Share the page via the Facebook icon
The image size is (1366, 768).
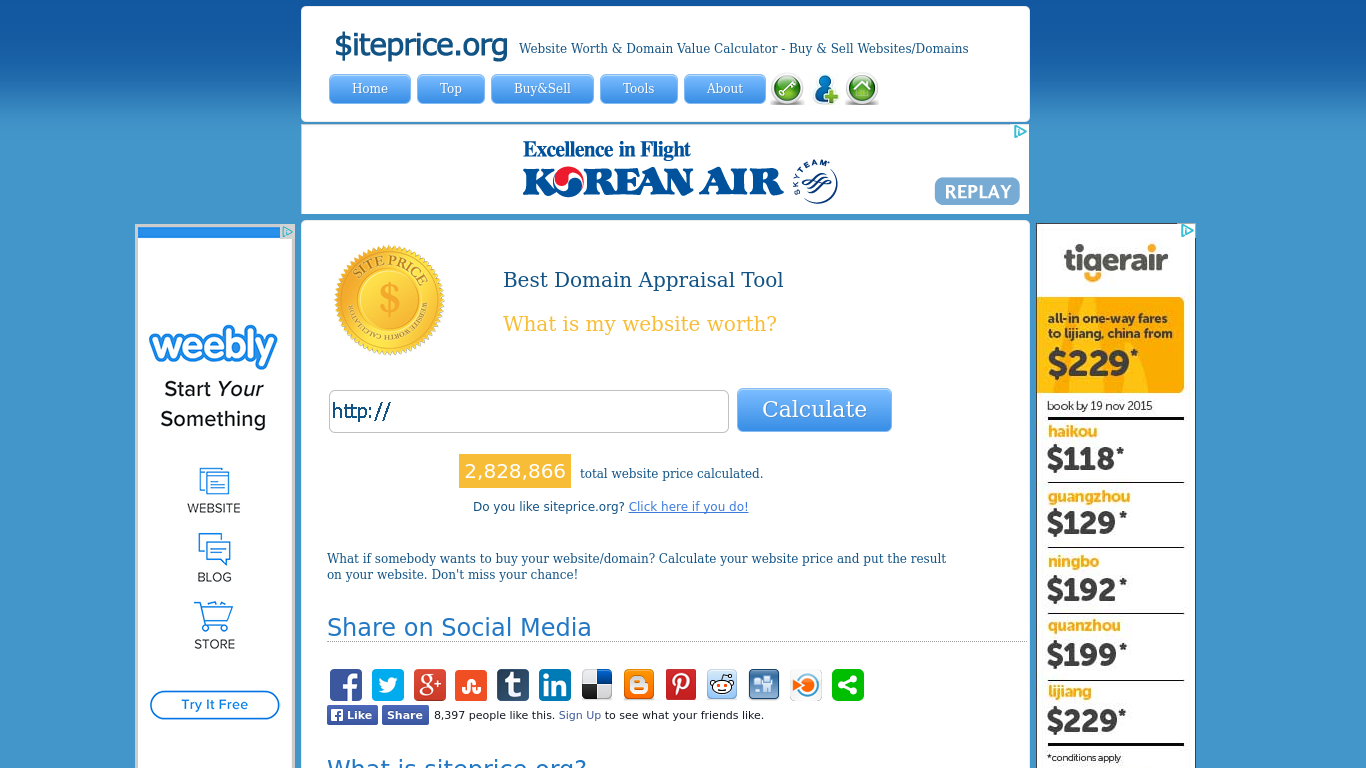point(346,685)
